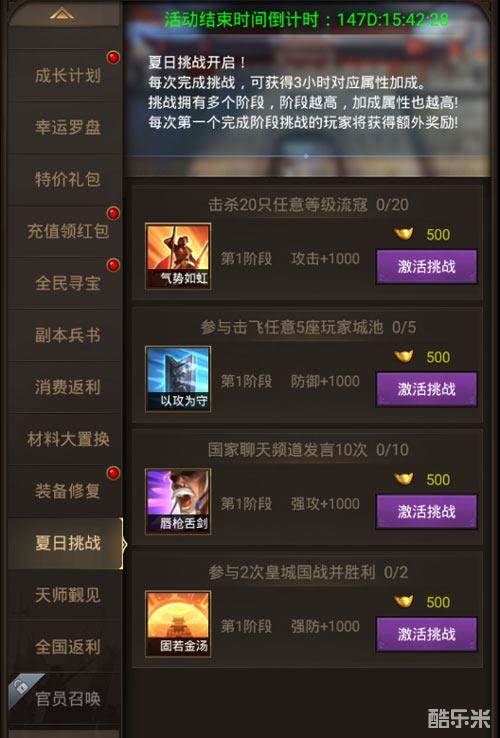
Task: Collapse the sidebar with the top up arrow
Action: click(x=62, y=14)
